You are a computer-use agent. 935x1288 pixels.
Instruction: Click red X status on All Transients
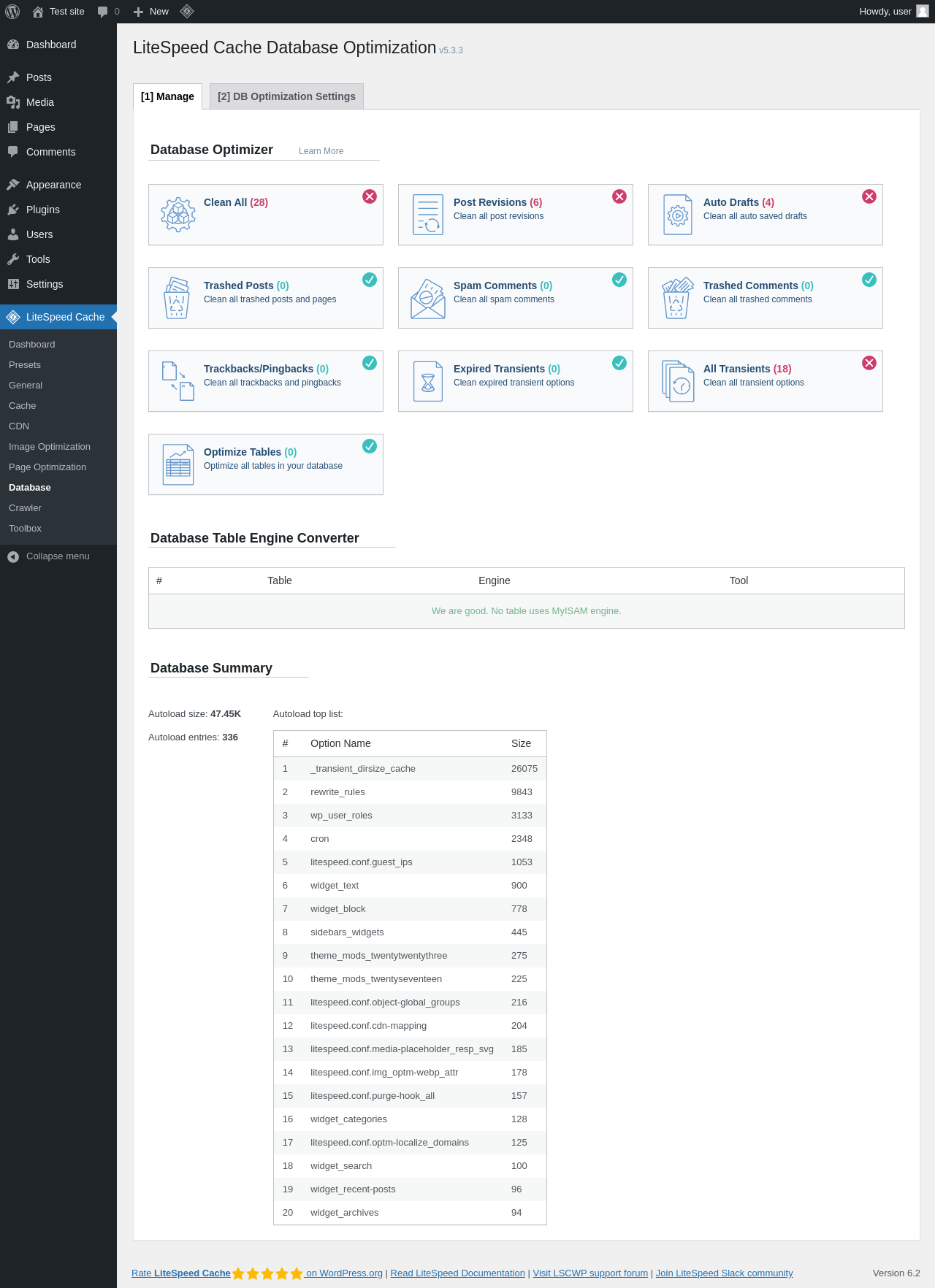pyautogui.click(x=869, y=363)
